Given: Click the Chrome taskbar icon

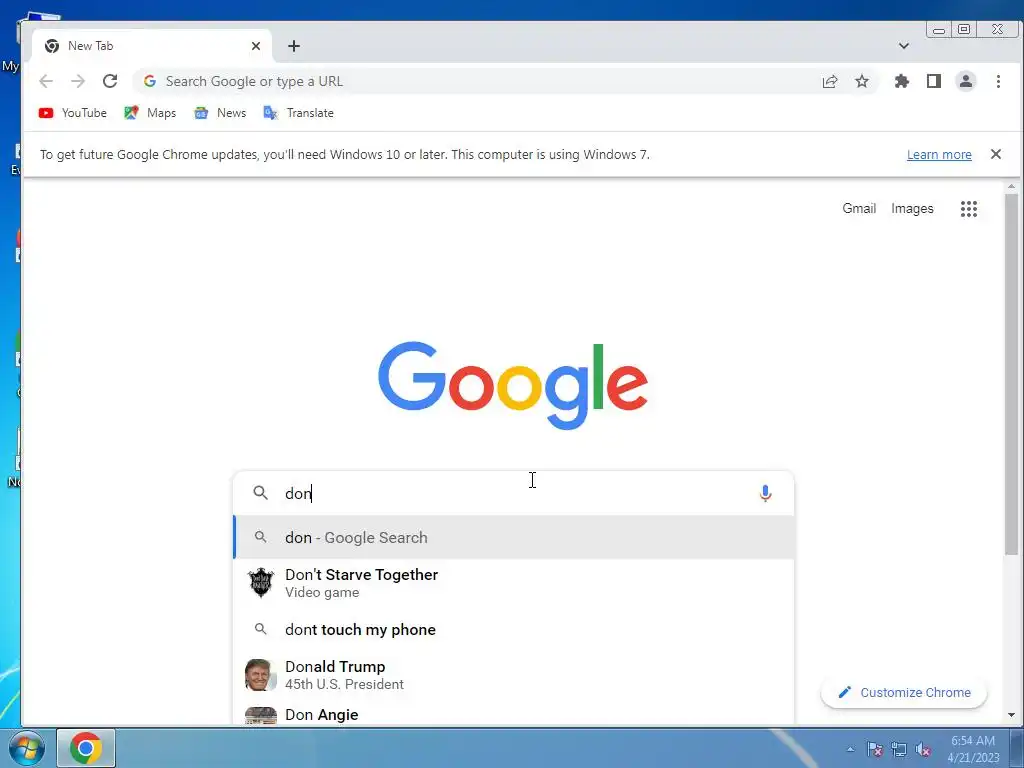Looking at the screenshot, I should pyautogui.click(x=86, y=748).
